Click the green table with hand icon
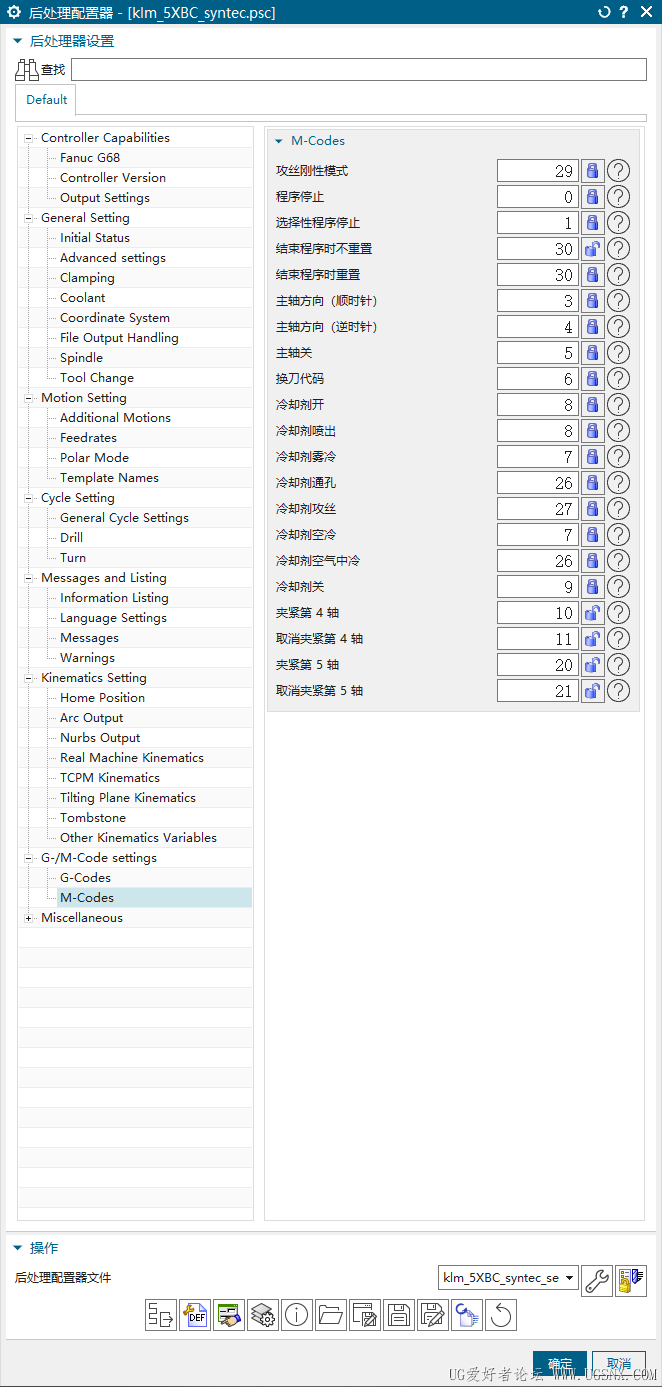This screenshot has width=662, height=1387. click(229, 1315)
